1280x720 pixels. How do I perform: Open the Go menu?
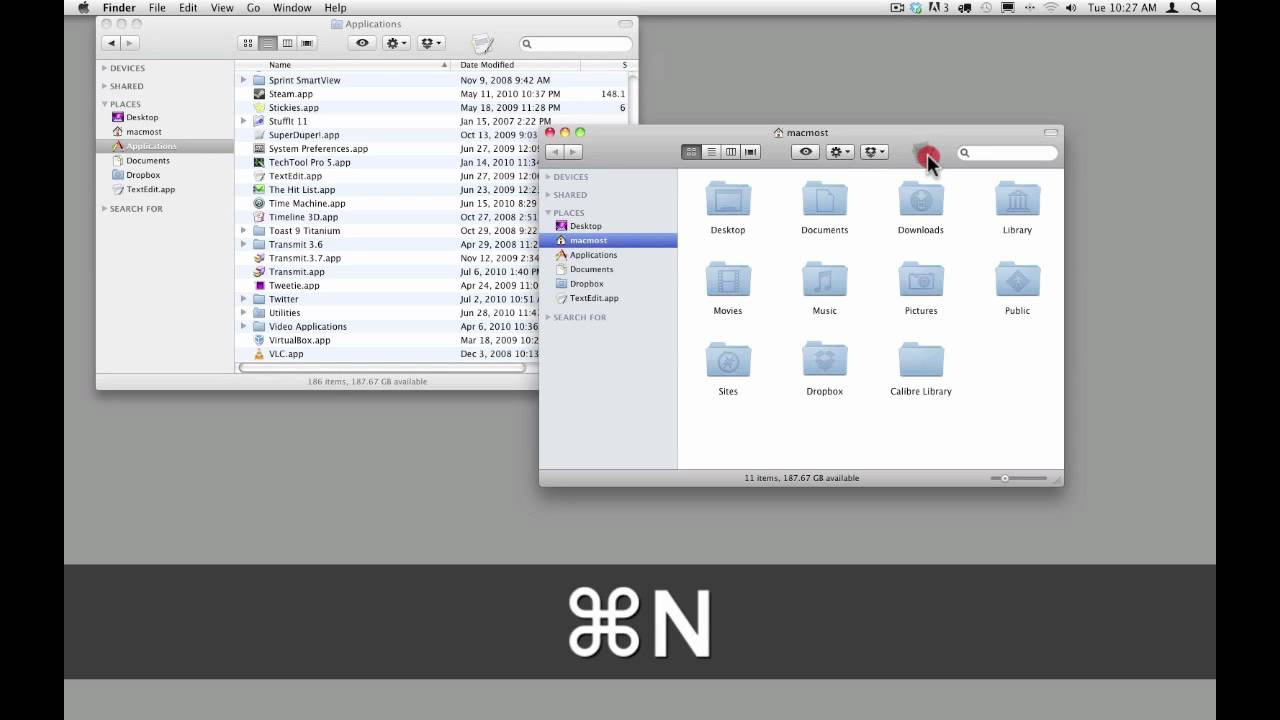[x=253, y=8]
